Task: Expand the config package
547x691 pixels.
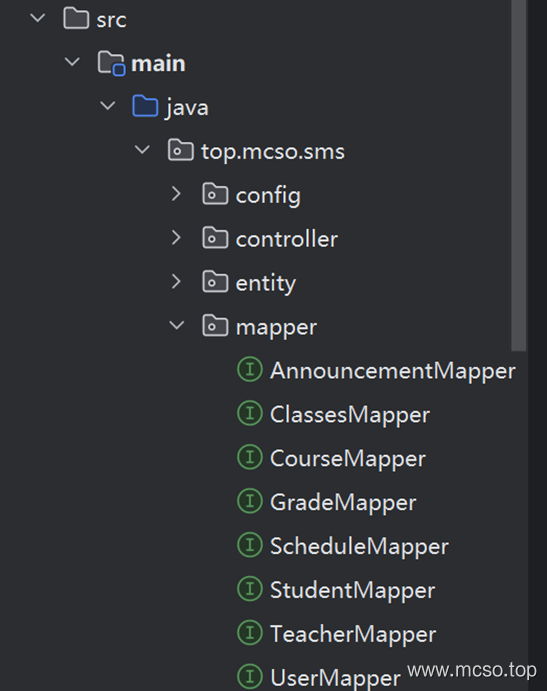Action: 176,194
